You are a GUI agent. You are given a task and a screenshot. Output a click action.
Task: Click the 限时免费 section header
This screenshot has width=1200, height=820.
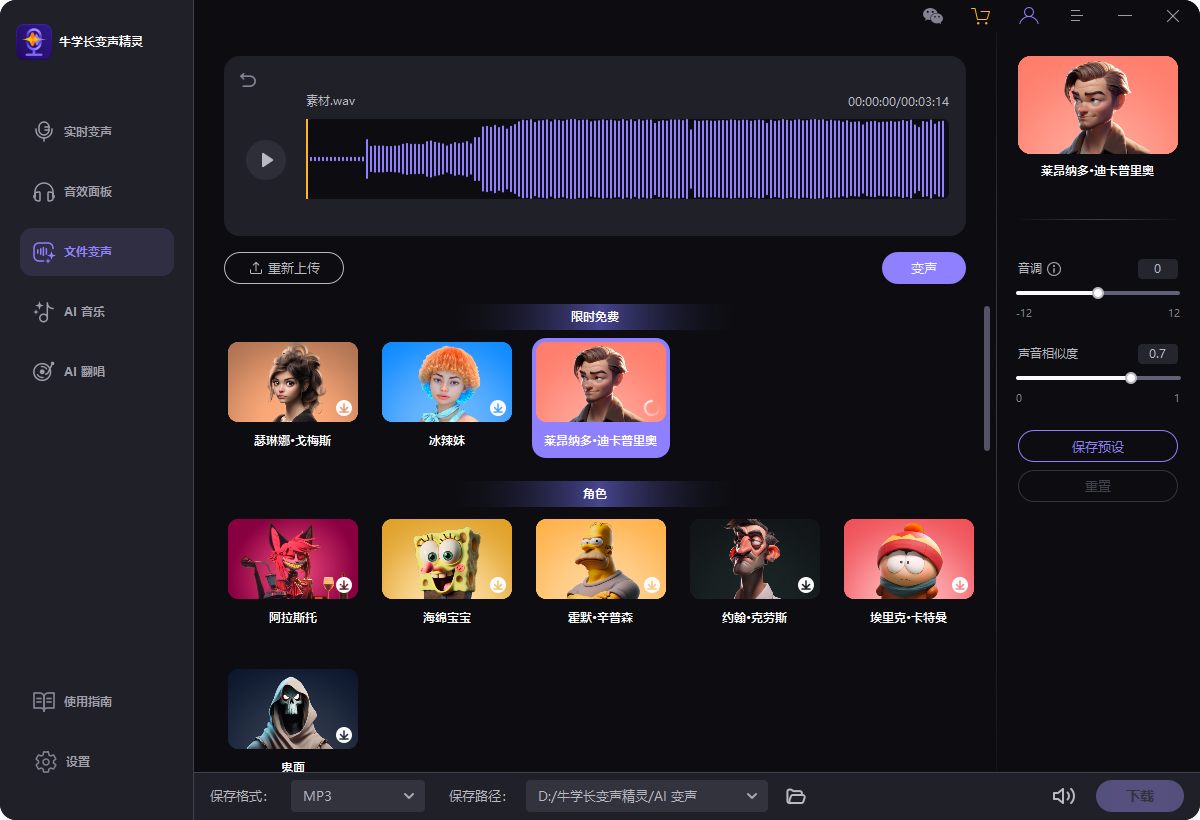595,317
